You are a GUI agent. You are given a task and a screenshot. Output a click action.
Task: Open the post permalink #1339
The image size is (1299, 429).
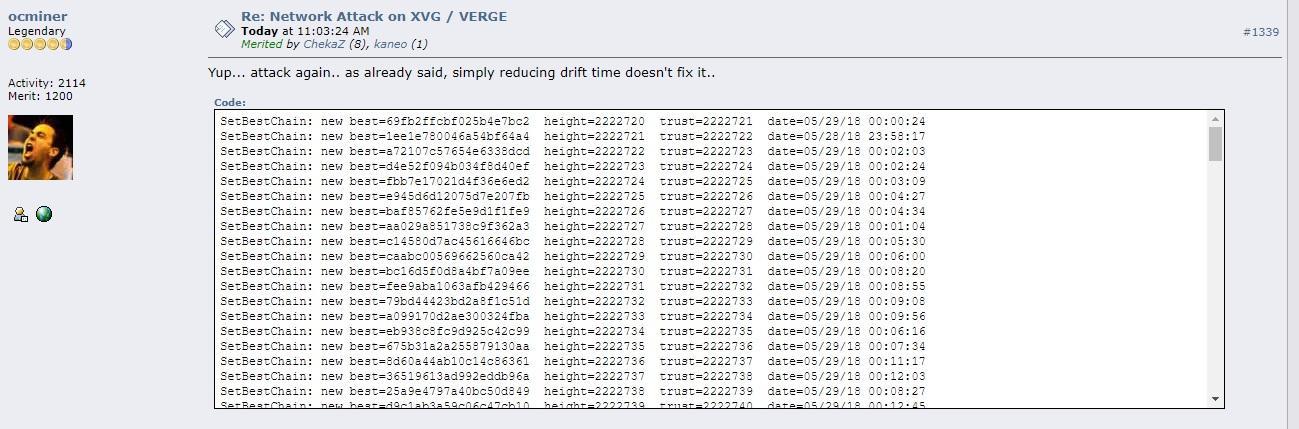pyautogui.click(x=1261, y=32)
